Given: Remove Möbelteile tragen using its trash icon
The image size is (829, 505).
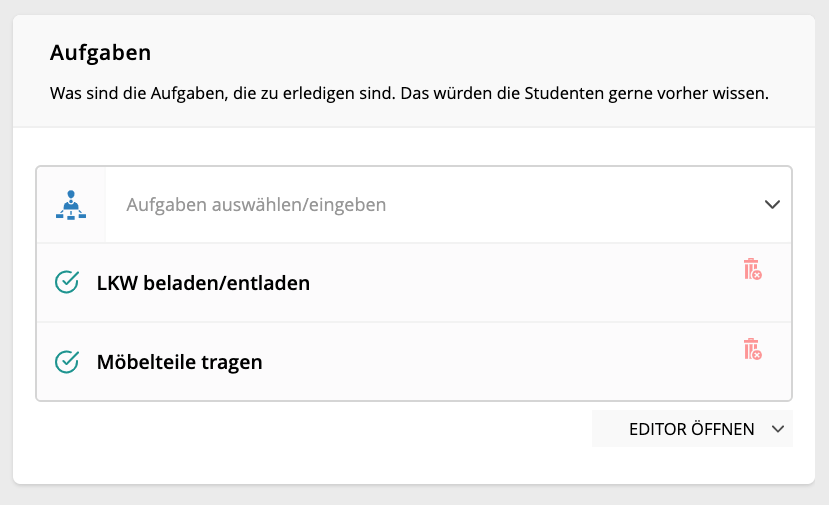Looking at the screenshot, I should (x=752, y=349).
